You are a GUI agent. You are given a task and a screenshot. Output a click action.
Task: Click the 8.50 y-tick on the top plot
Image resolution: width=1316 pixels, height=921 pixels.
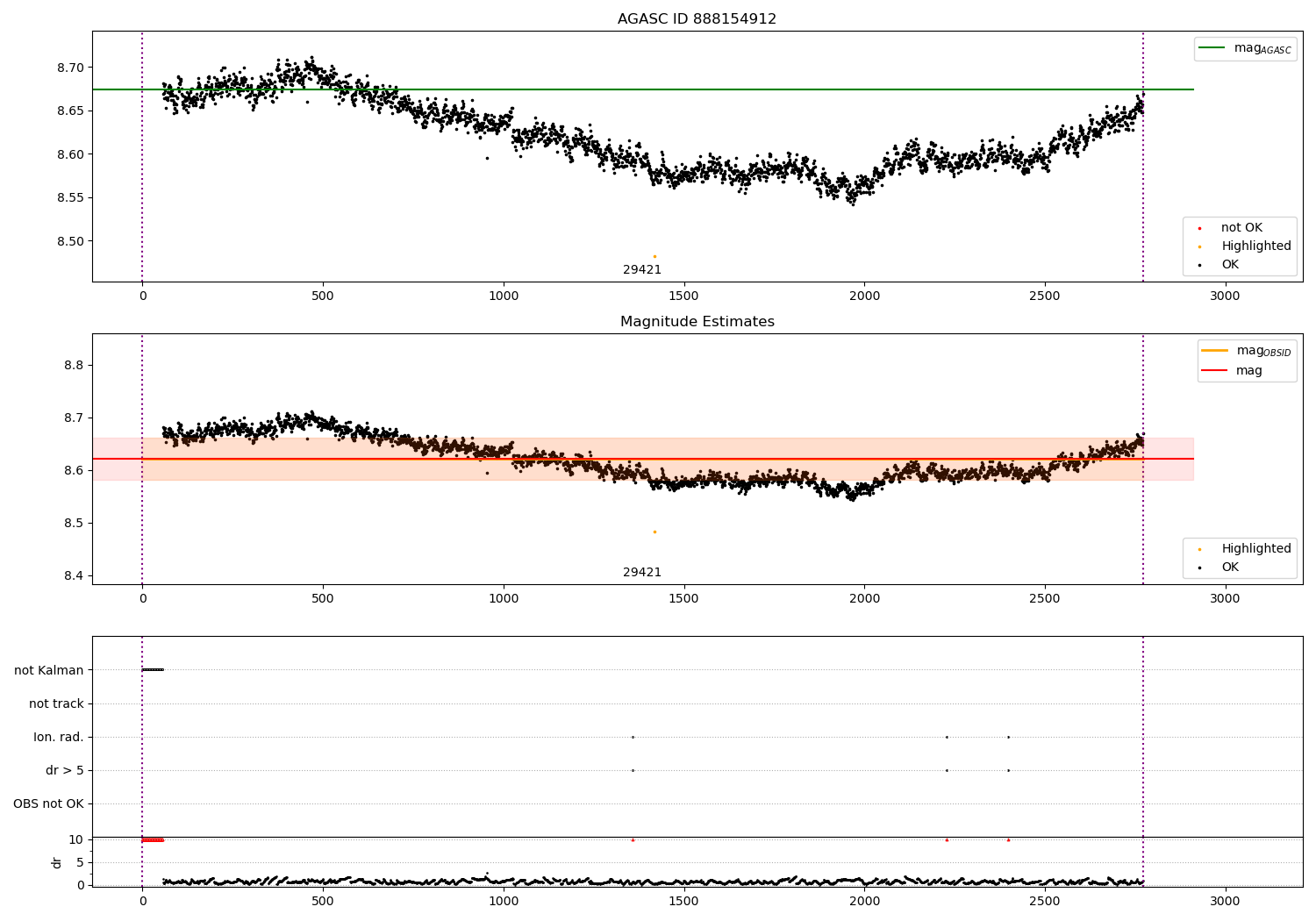coord(70,241)
